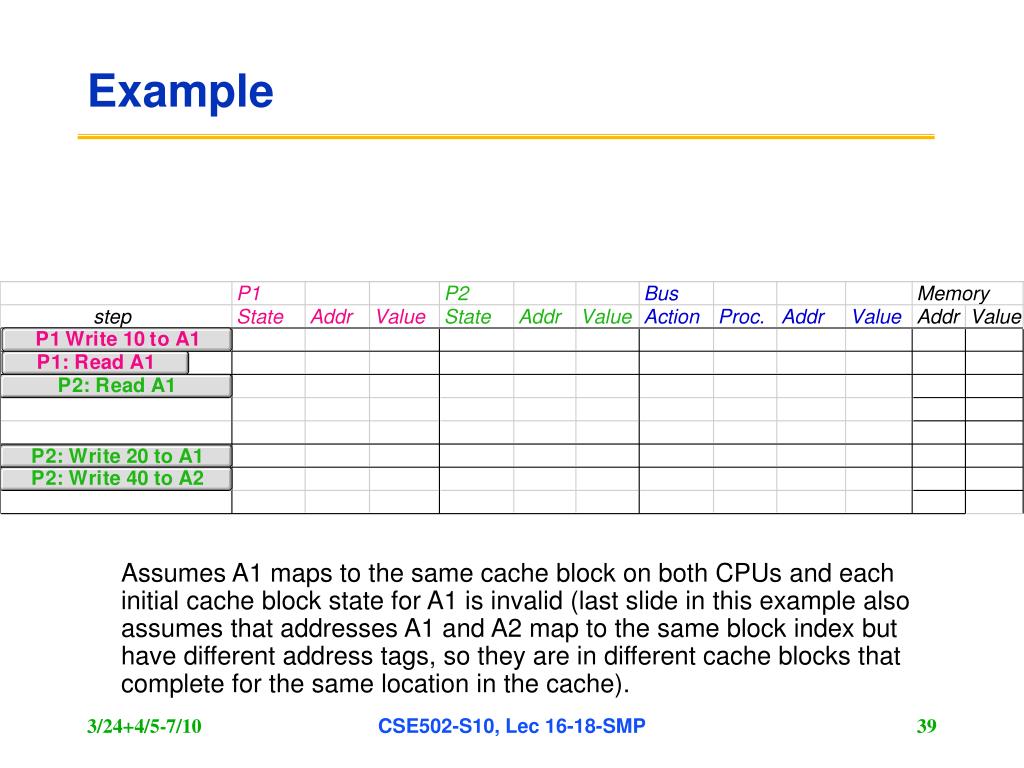Click the Memory 'Value' column header
The height and width of the screenshot is (768, 1024).
click(996, 317)
